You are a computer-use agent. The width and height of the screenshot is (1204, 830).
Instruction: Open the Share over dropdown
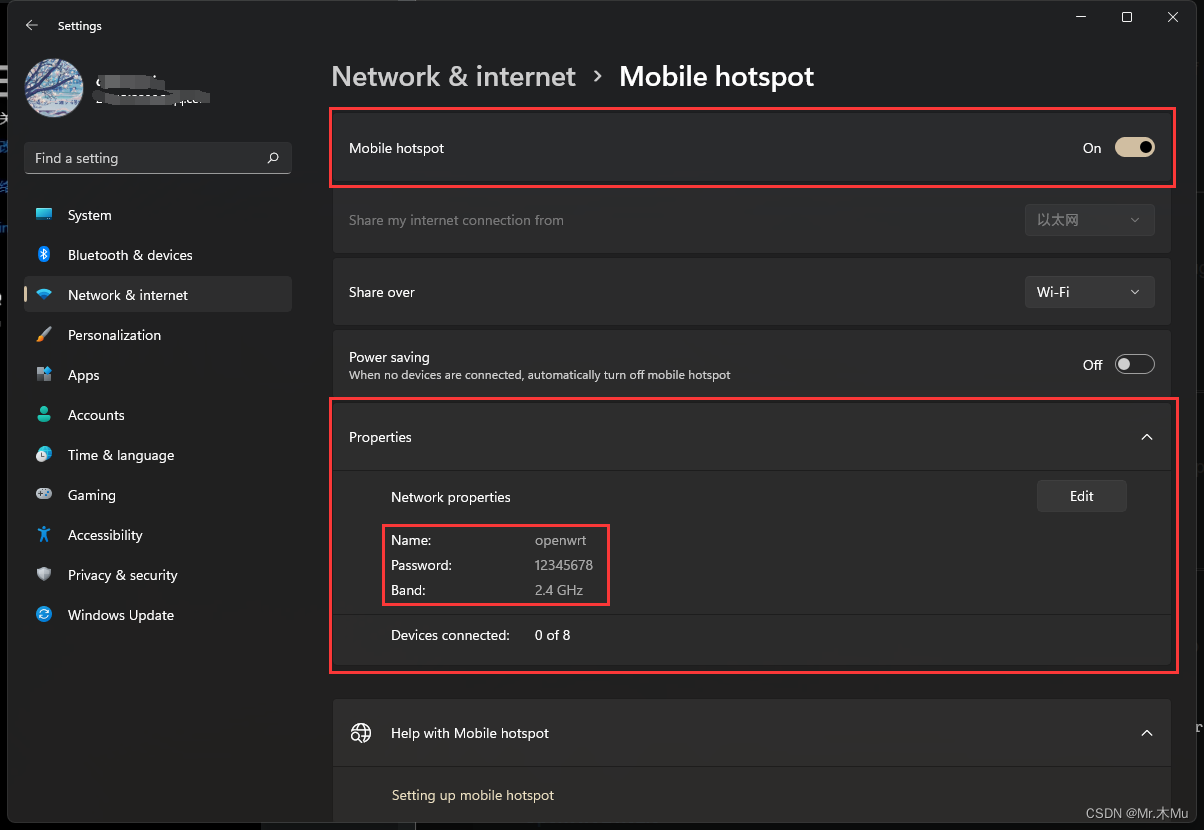point(1089,291)
